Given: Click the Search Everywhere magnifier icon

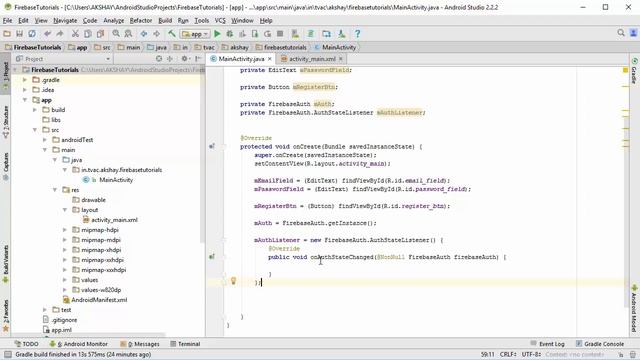Looking at the screenshot, I should 621,33.
